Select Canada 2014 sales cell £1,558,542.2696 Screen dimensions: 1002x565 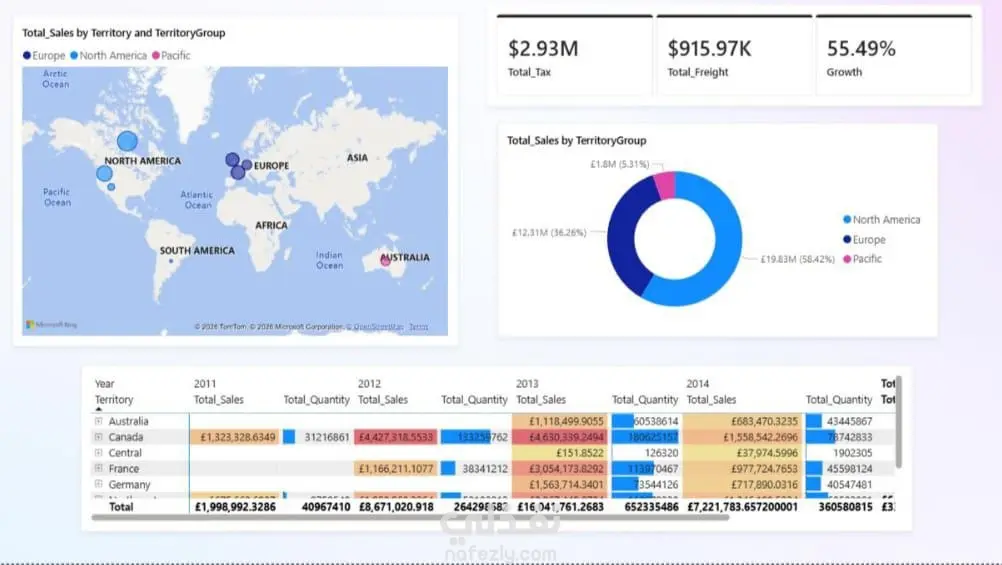[742, 437]
